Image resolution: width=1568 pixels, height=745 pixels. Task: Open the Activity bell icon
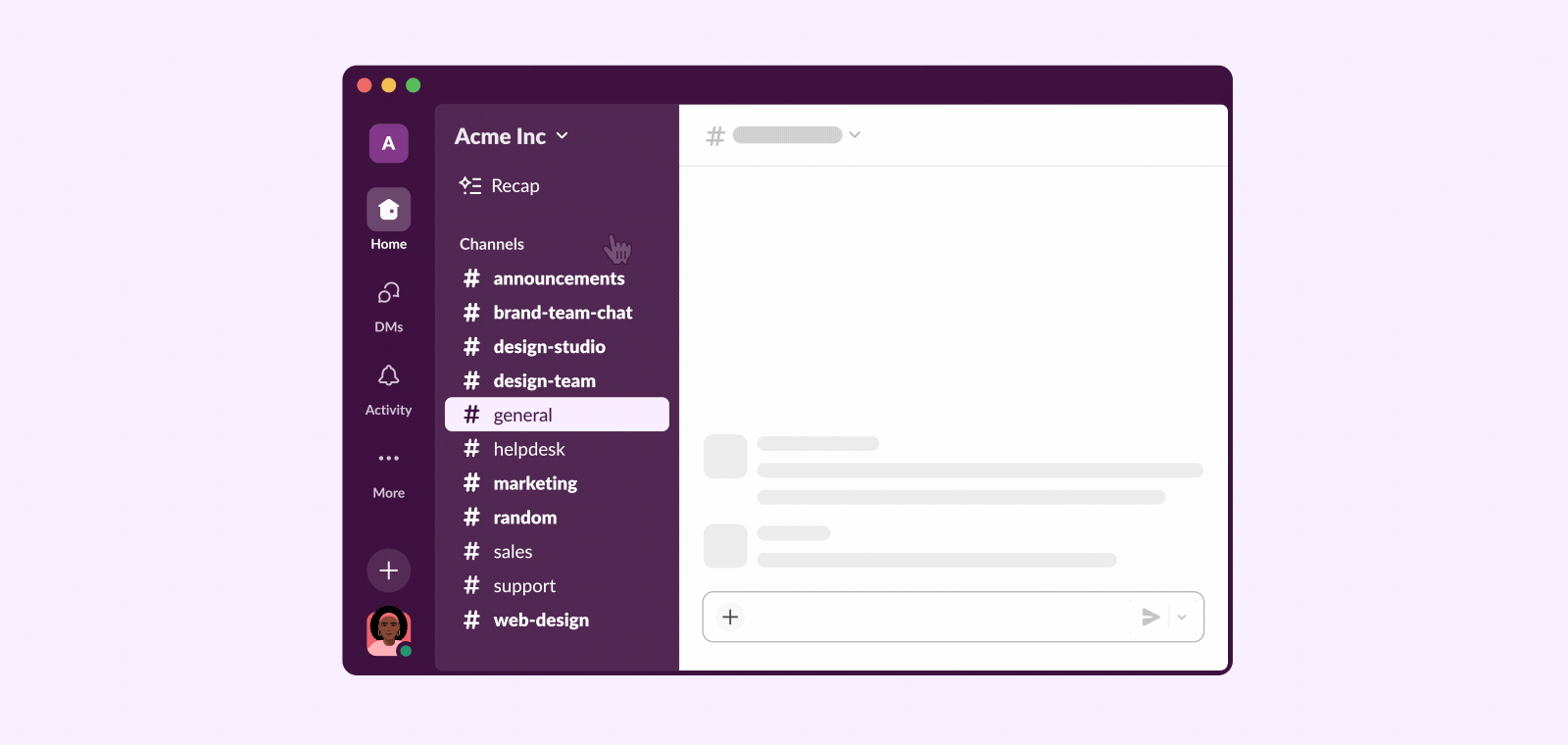pyautogui.click(x=388, y=376)
